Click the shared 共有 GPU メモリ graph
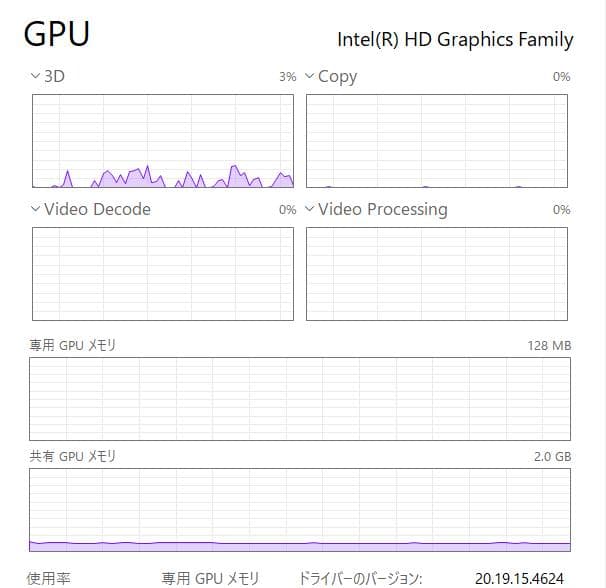Image resolution: width=606 pixels, height=588 pixels. (x=300, y=509)
